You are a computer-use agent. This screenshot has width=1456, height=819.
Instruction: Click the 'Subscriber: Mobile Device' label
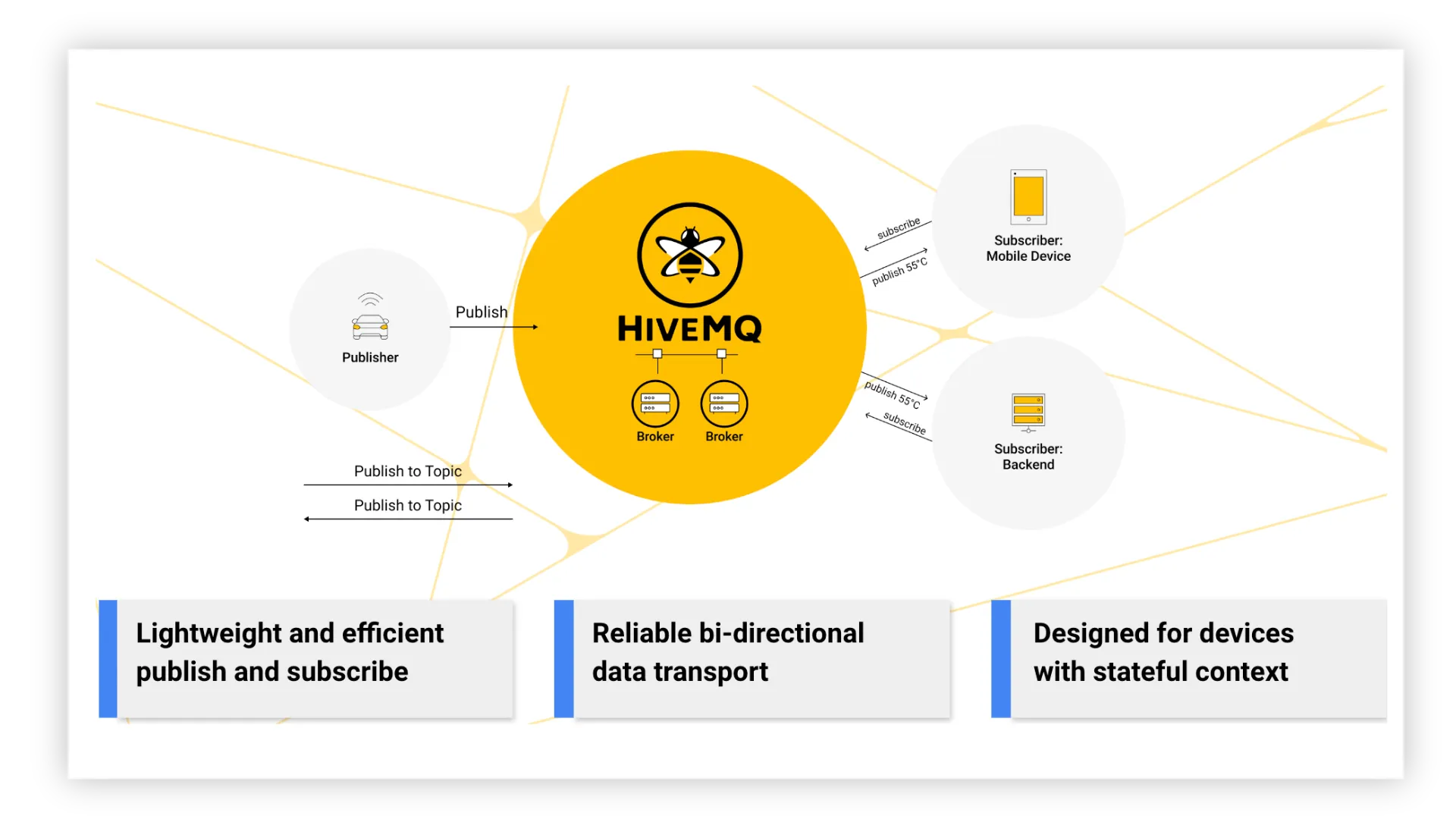click(1028, 248)
